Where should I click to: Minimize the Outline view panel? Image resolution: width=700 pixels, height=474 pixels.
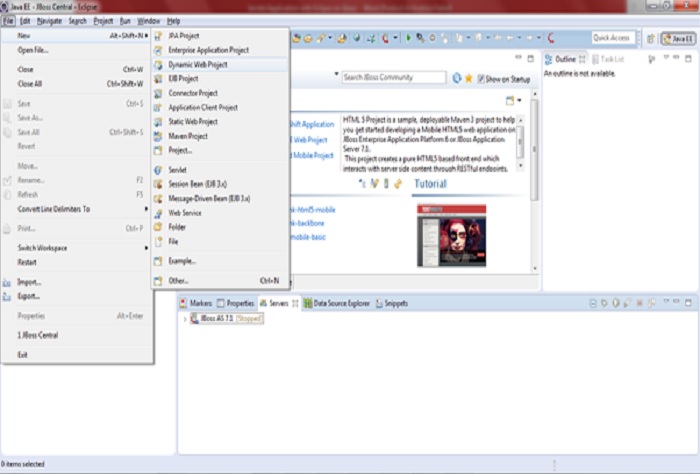pos(677,58)
